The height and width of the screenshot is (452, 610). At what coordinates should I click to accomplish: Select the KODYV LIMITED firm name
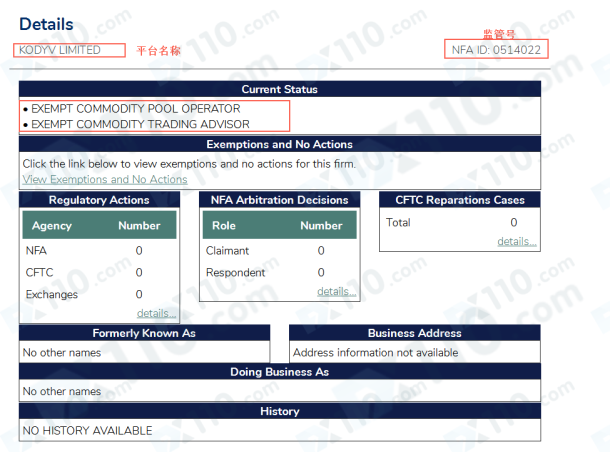click(60, 50)
